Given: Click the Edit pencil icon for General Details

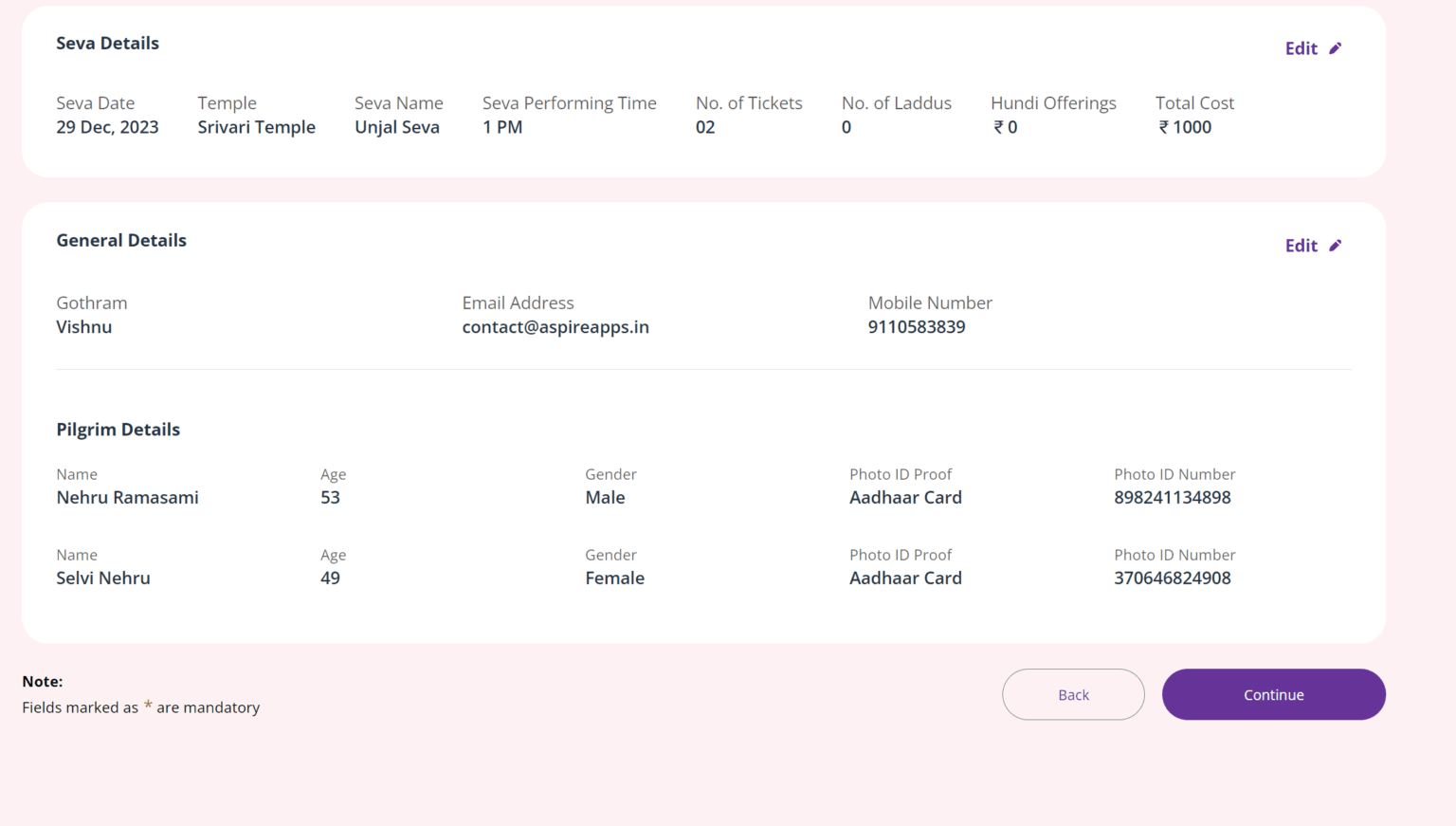Looking at the screenshot, I should 1337,245.
